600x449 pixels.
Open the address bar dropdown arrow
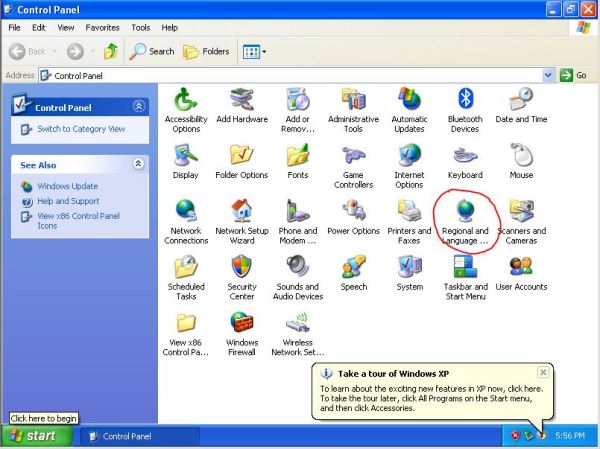548,75
